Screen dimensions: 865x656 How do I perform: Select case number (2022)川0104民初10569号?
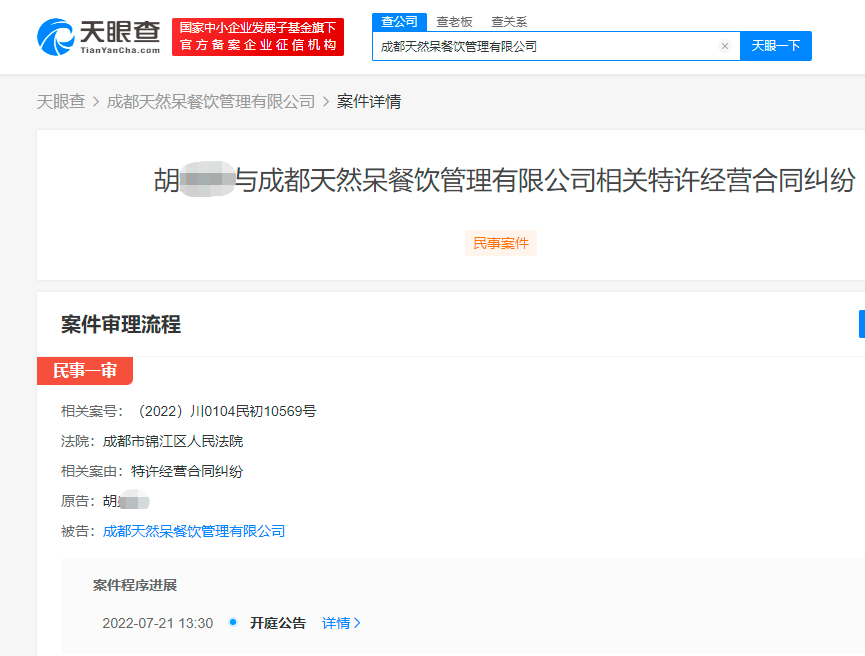pyautogui.click(x=225, y=411)
